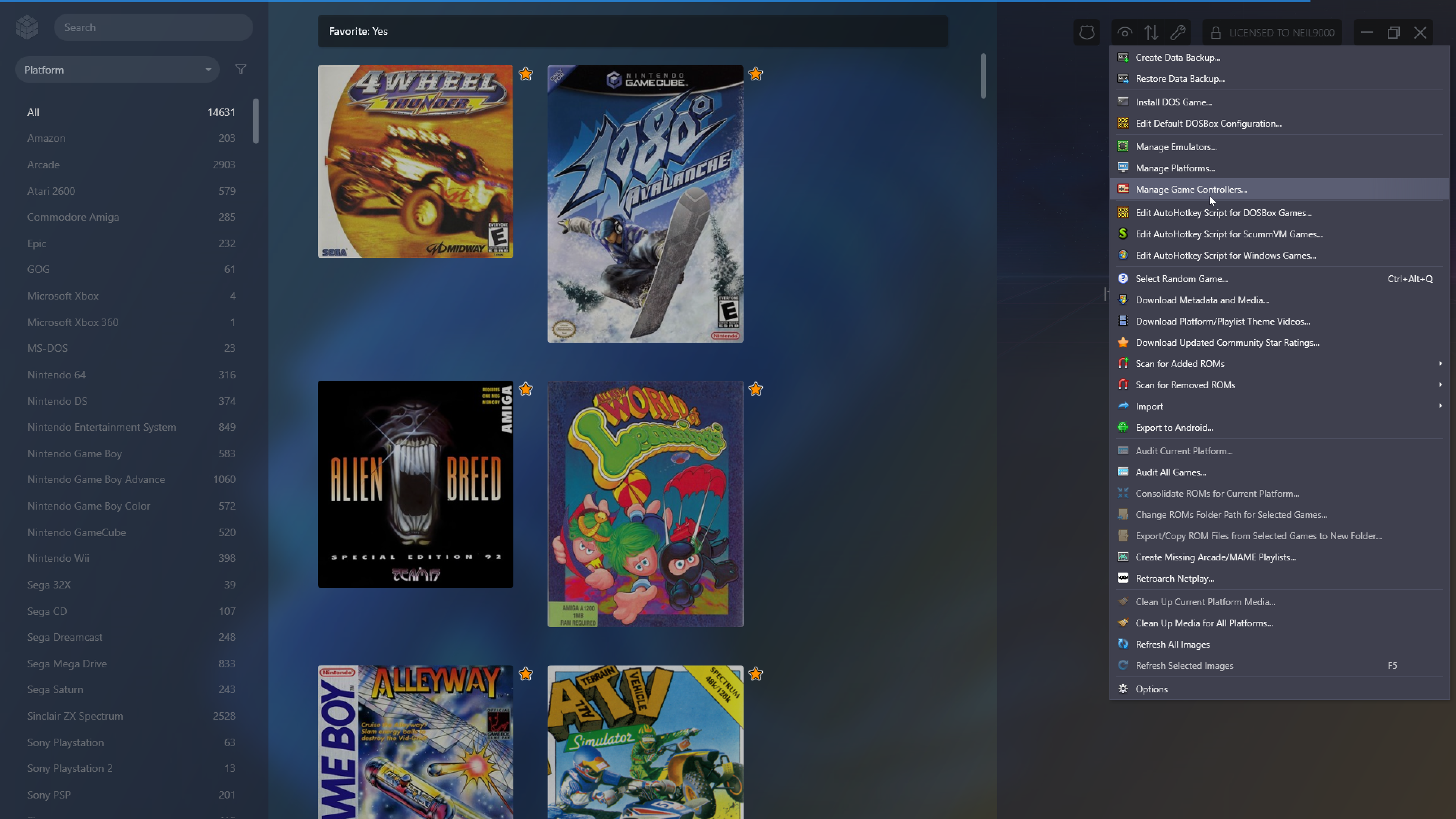Toggle favorite star on All New World of Lemmings

pos(756,389)
